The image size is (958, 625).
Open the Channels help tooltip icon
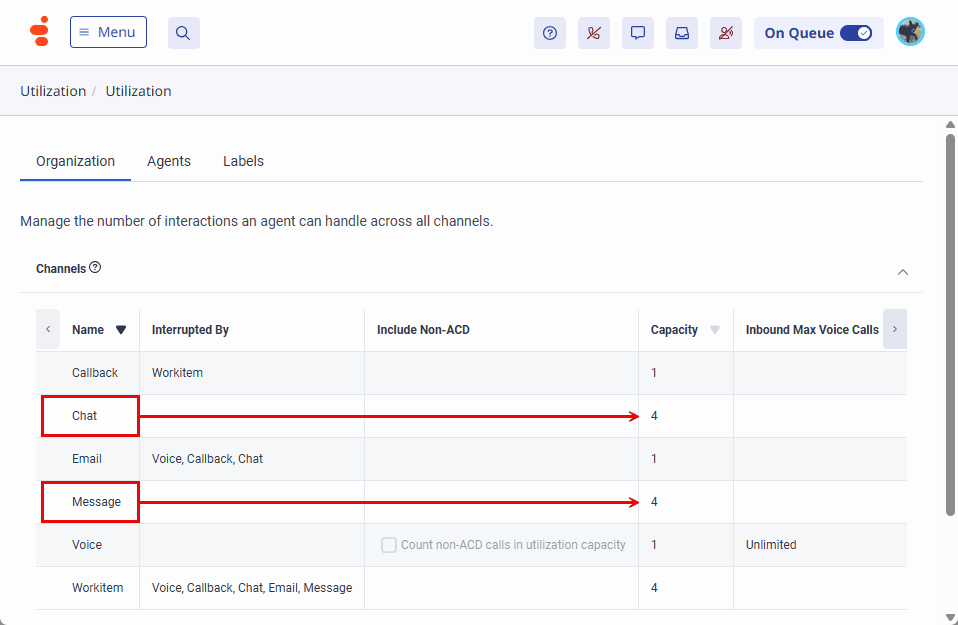[x=95, y=266]
